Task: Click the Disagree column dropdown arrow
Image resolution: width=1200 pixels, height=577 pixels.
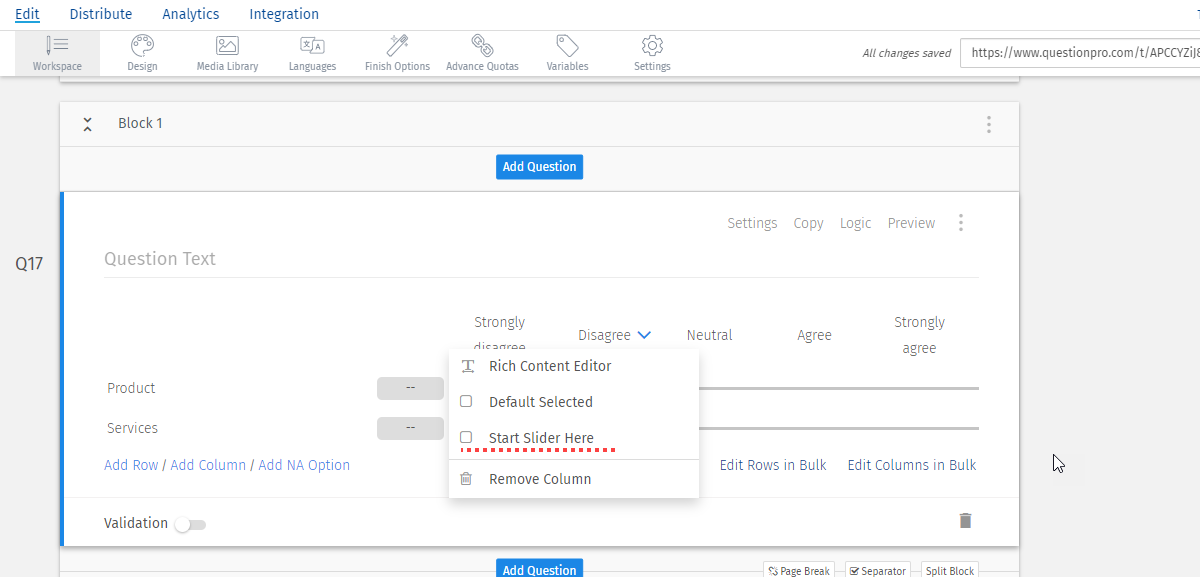Action: click(x=644, y=336)
